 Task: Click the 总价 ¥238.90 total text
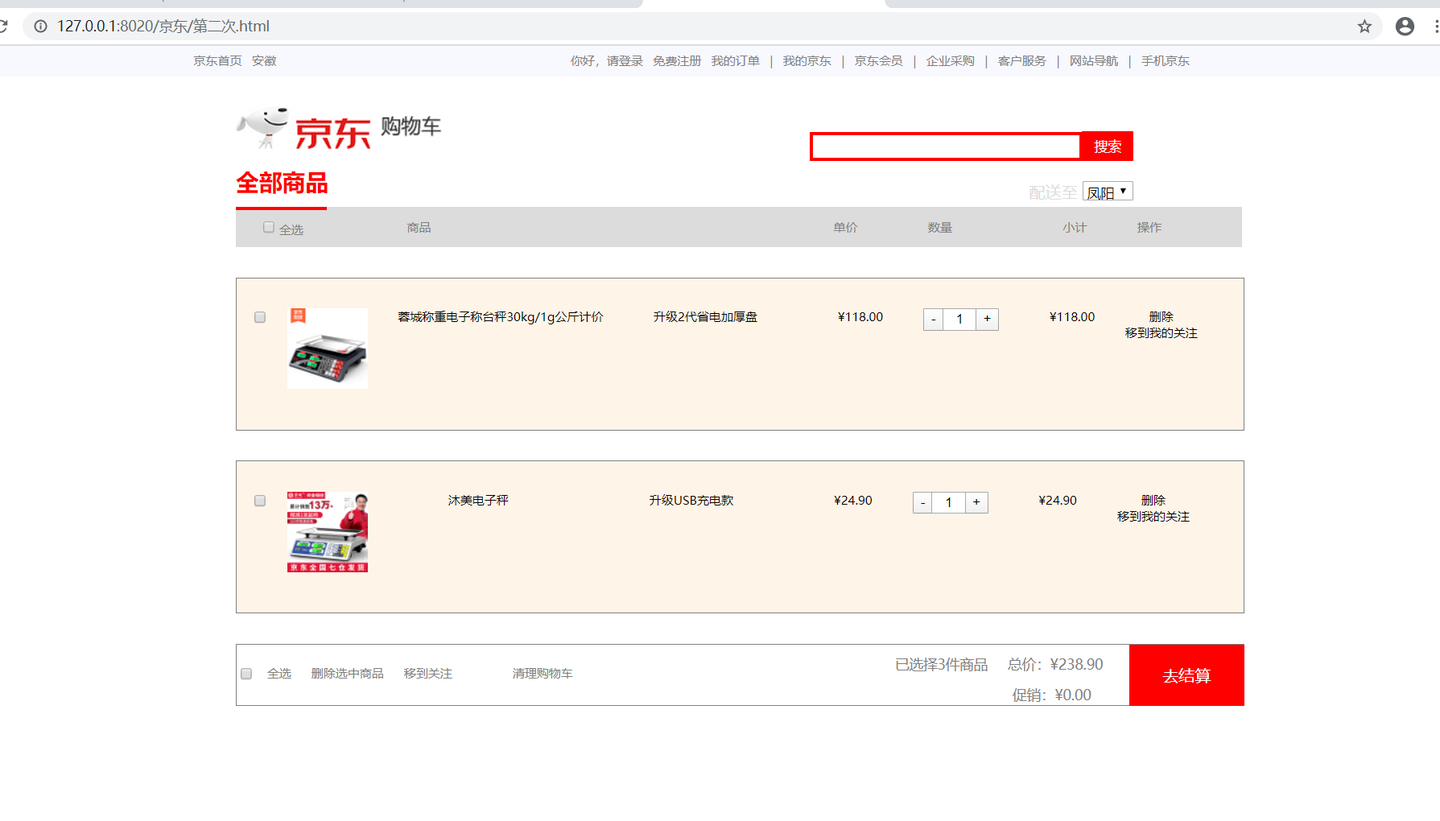click(1055, 664)
